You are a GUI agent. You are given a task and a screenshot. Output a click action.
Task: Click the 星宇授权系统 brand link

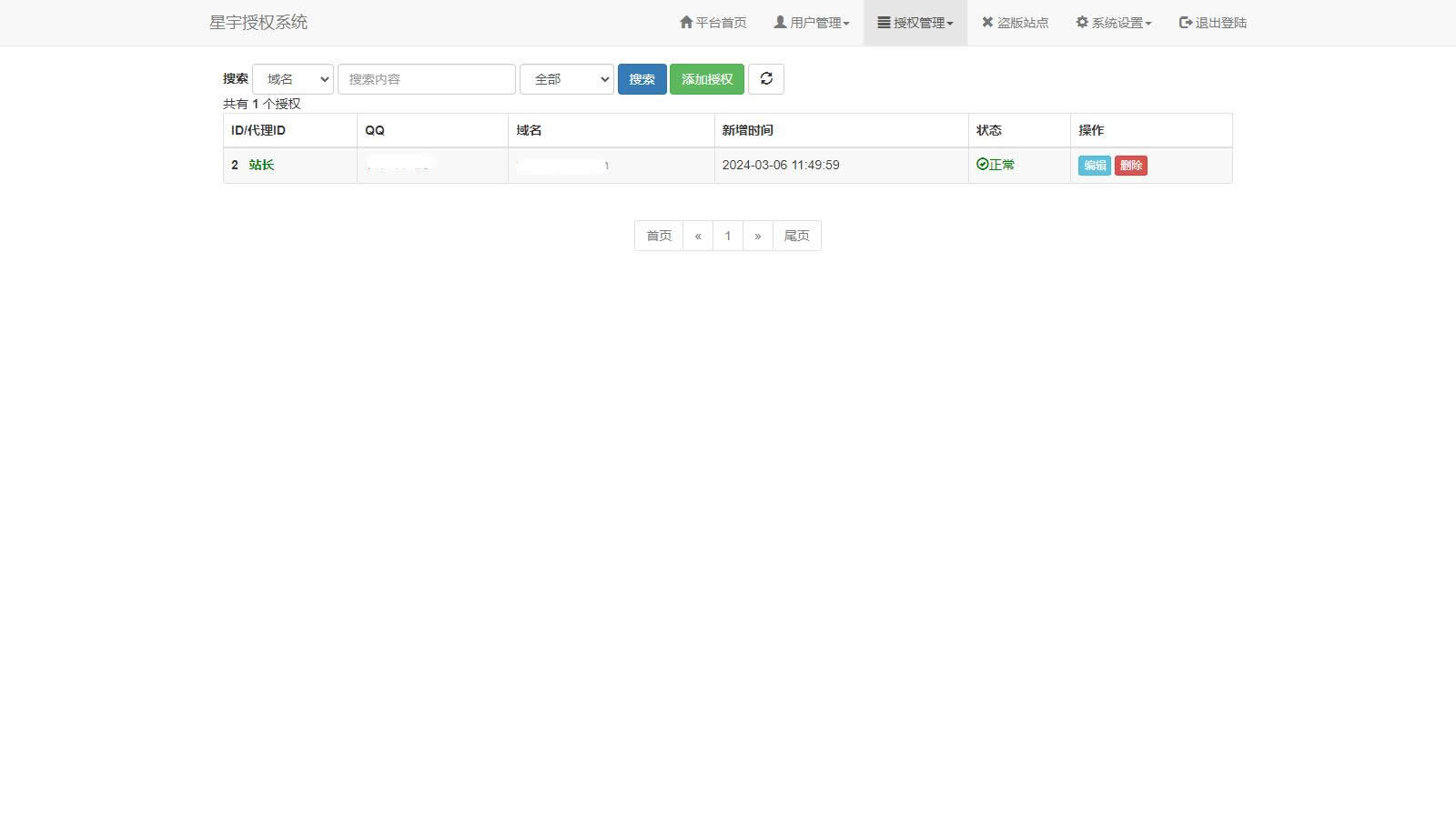(258, 23)
